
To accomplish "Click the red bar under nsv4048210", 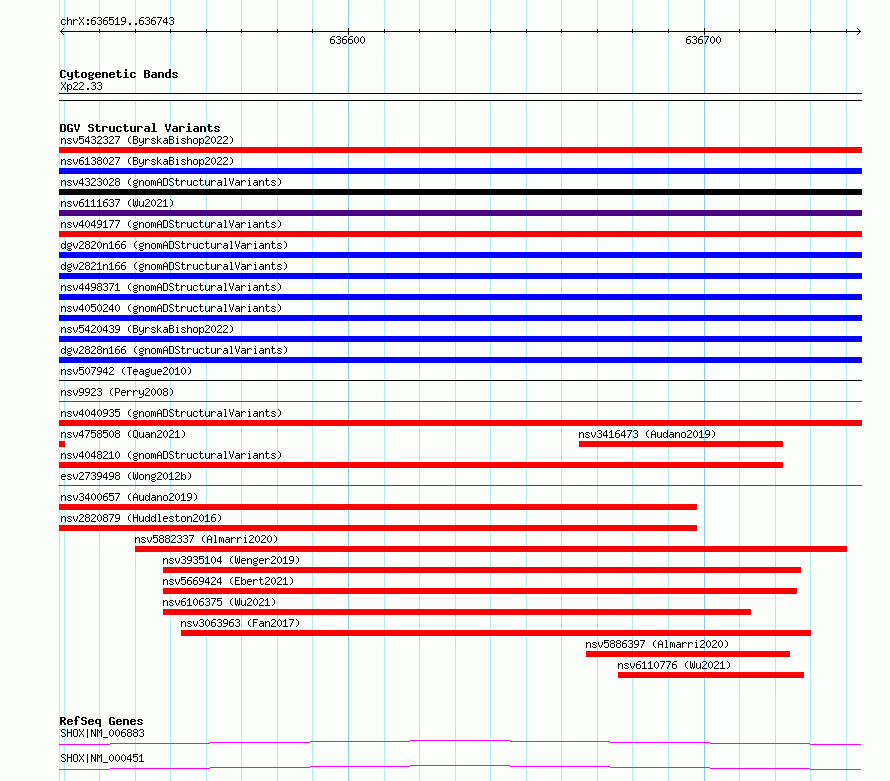I will [421, 465].
